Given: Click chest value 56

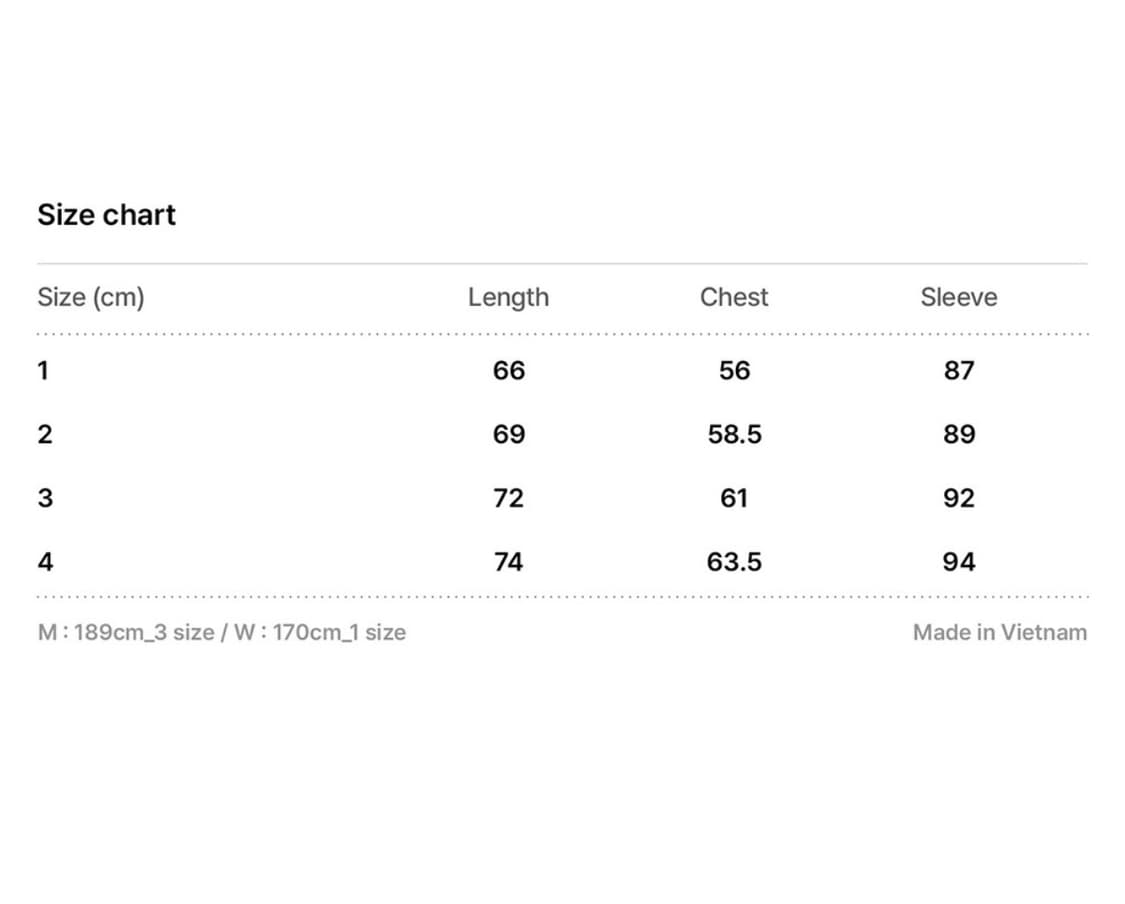Looking at the screenshot, I should (x=734, y=371).
